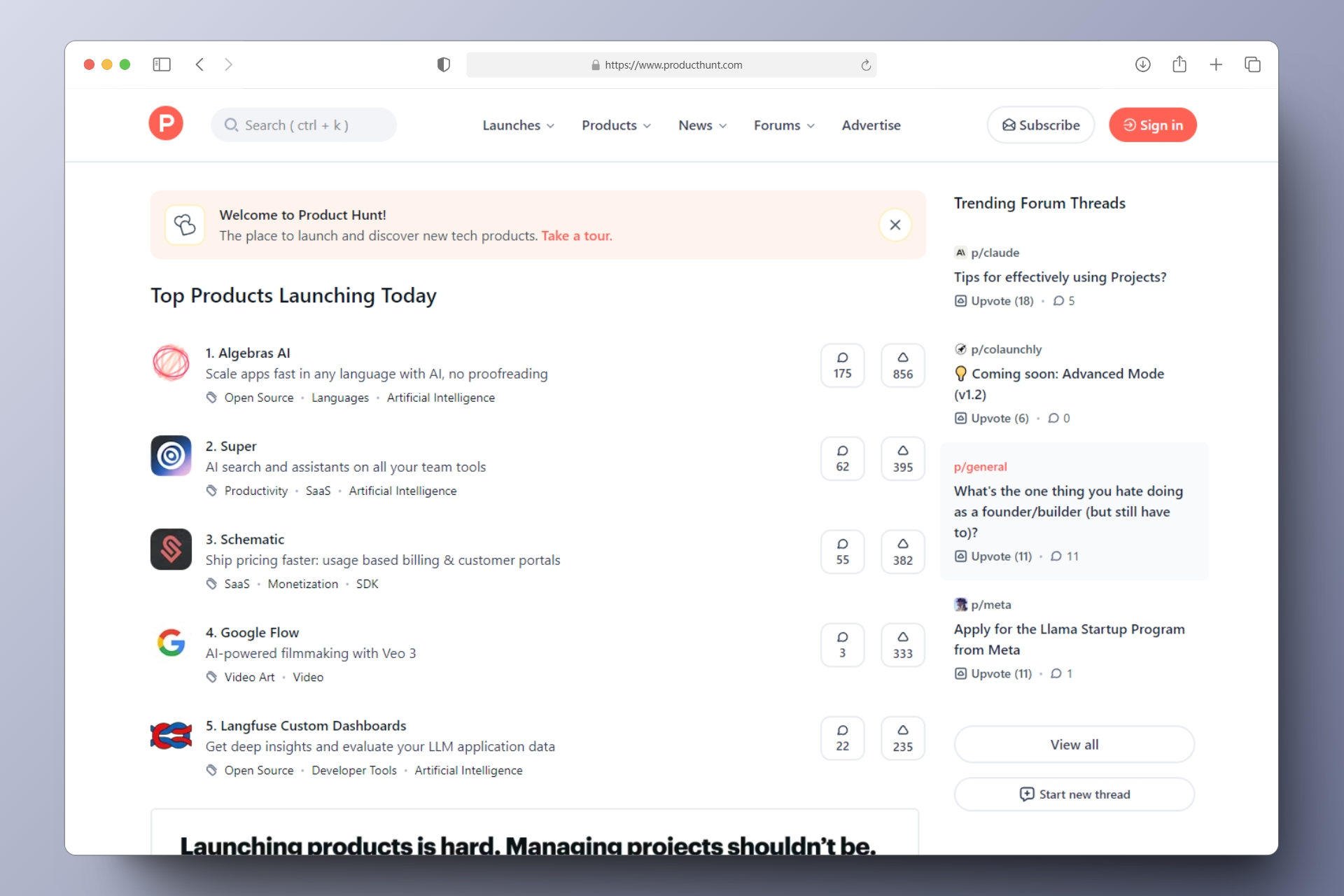Open the p/claude forum link
The height and width of the screenshot is (896, 1344).
pos(995,253)
